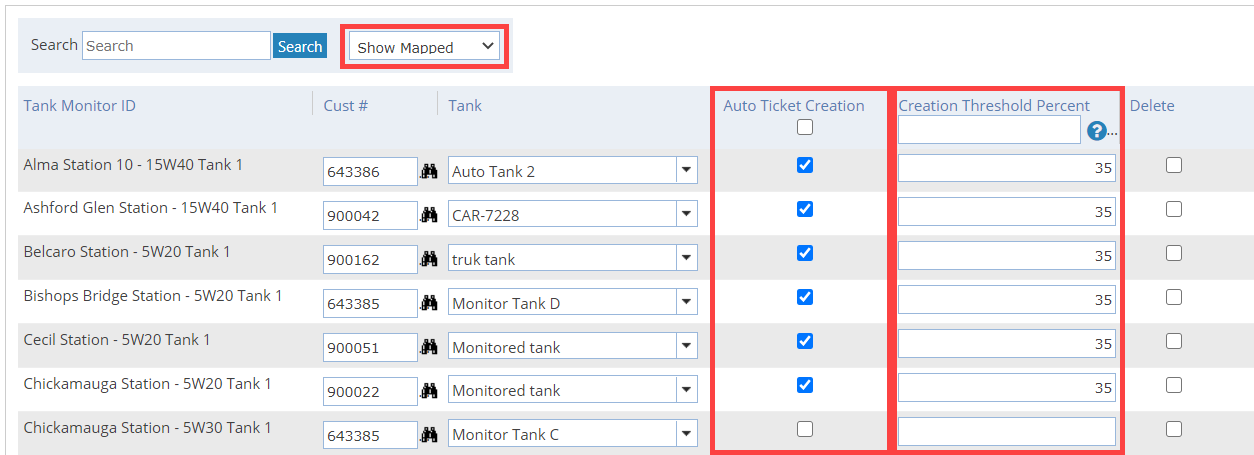The width and height of the screenshot is (1254, 455).
Task: Check Delete box for Belcaro Station
Action: point(1174,253)
